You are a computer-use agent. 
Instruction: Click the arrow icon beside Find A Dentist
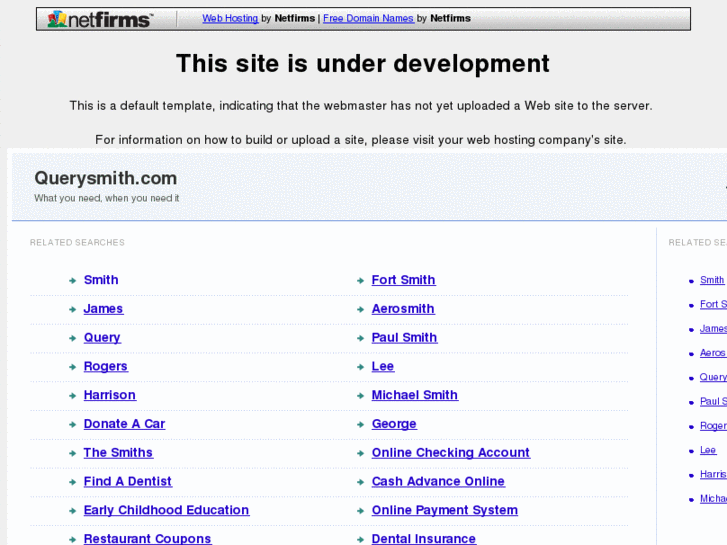(x=72, y=482)
